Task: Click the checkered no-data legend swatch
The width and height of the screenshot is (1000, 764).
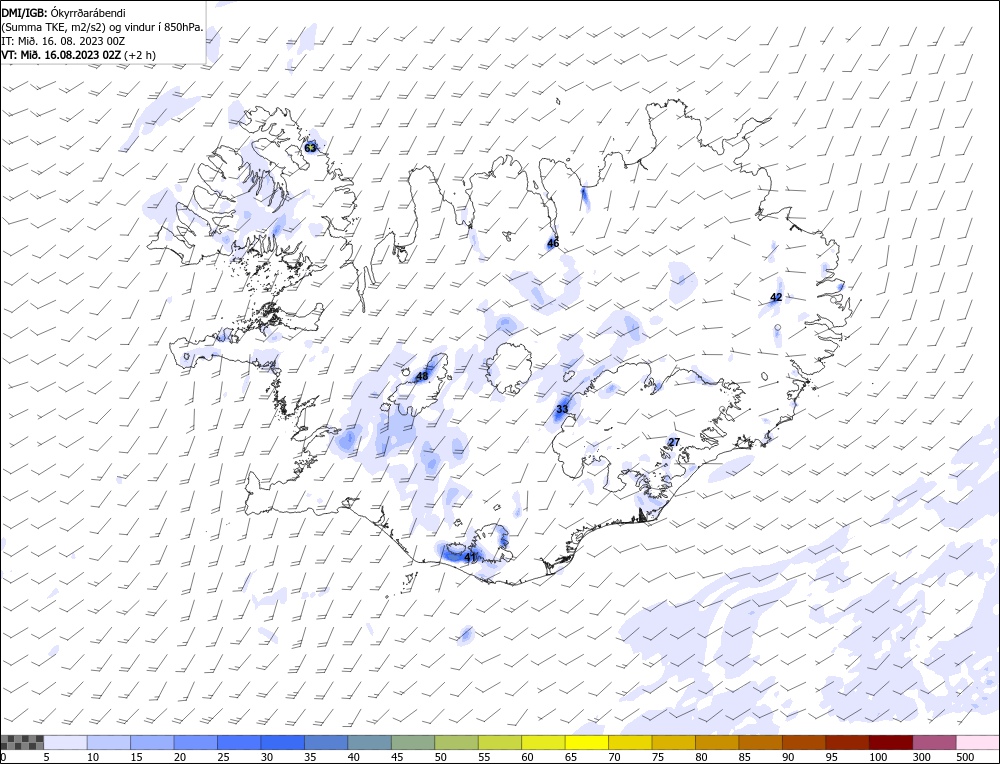Action: [x=22, y=742]
